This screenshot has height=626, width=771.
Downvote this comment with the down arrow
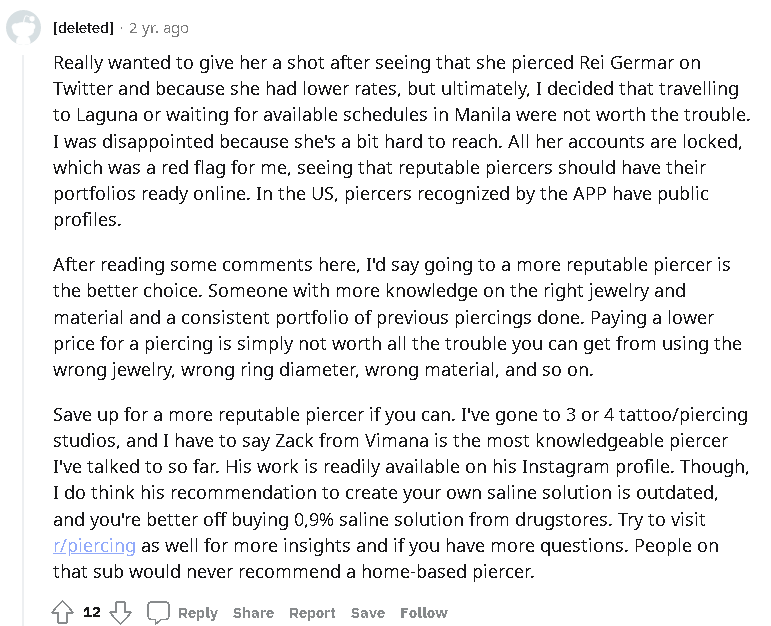click(x=120, y=613)
